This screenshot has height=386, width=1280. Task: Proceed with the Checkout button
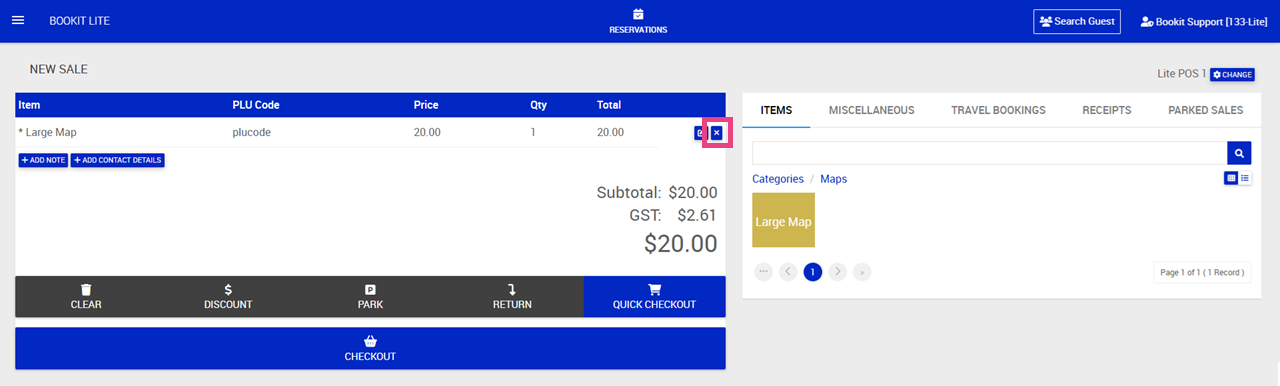tap(370, 349)
